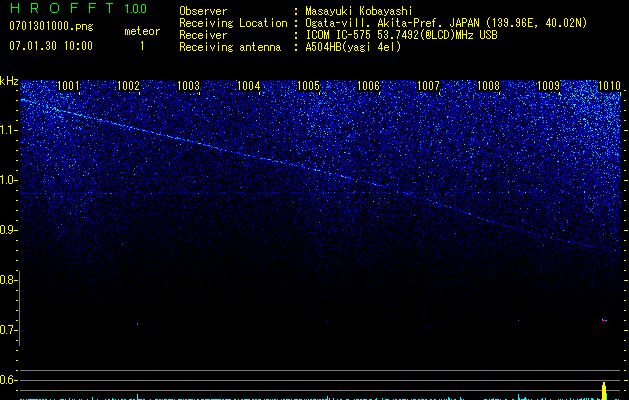
Task: Click the 1003 time marker
Action: click(189, 86)
